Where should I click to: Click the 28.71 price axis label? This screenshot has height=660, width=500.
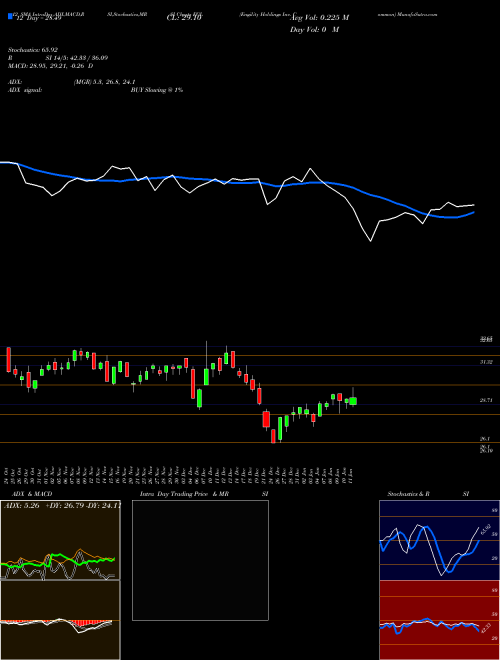pyautogui.click(x=486, y=401)
